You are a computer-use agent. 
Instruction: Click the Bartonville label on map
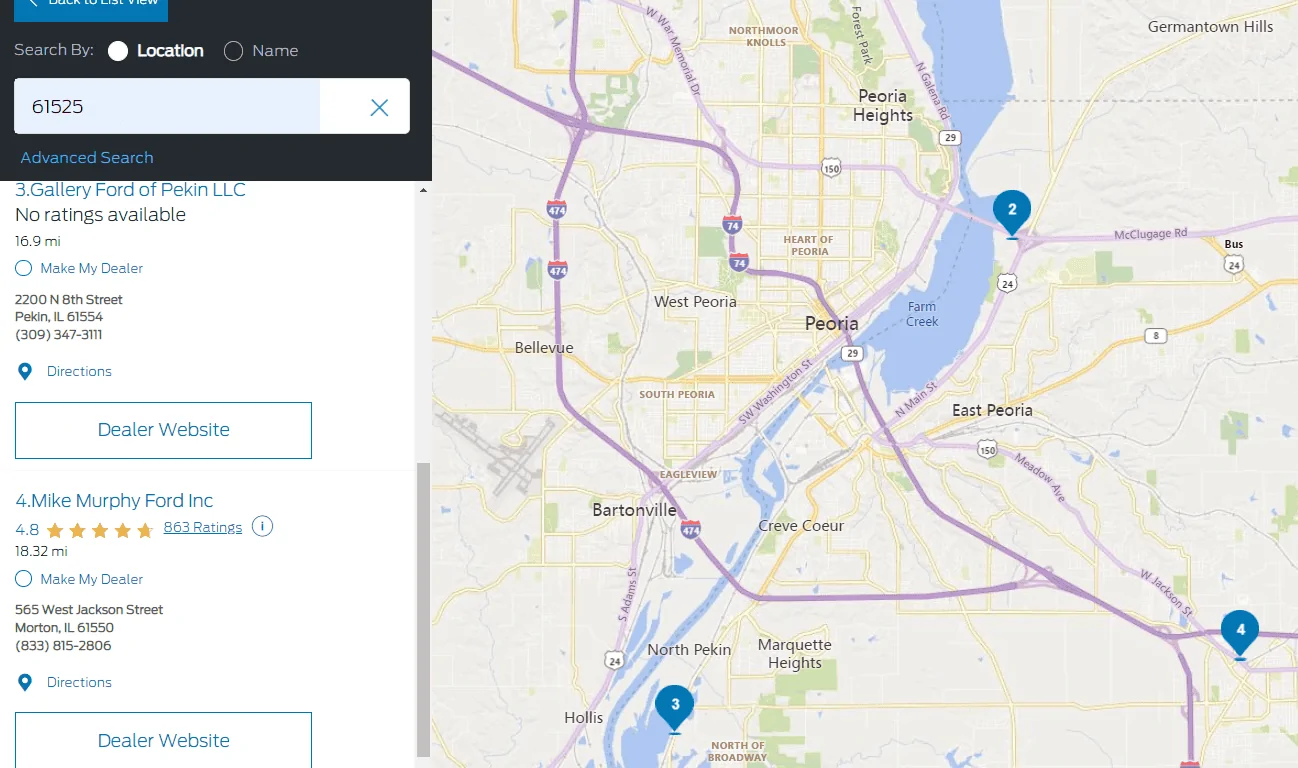[x=634, y=510]
